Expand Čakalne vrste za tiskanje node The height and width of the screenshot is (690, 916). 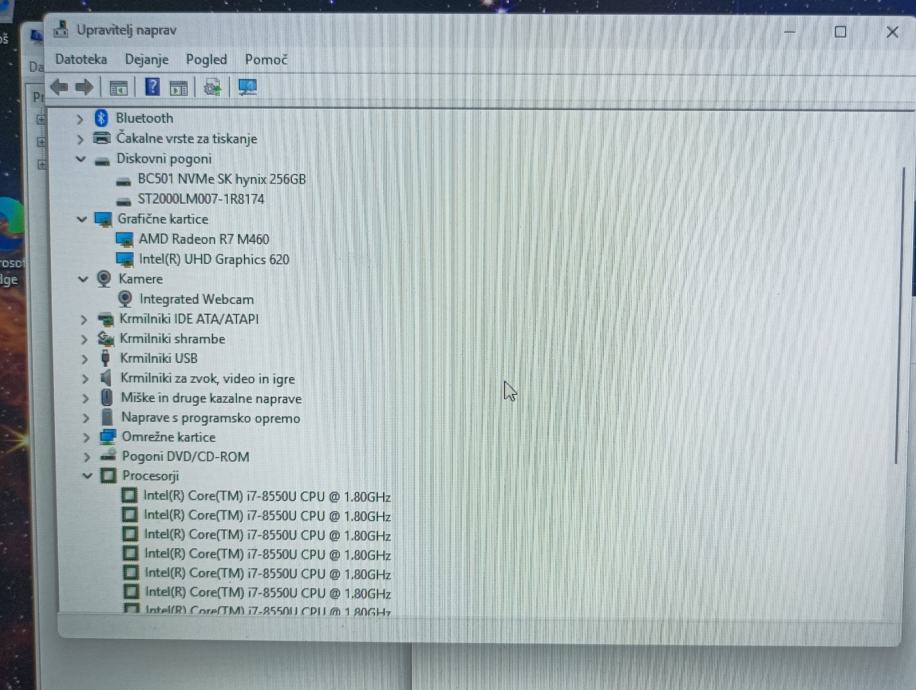click(x=80, y=139)
